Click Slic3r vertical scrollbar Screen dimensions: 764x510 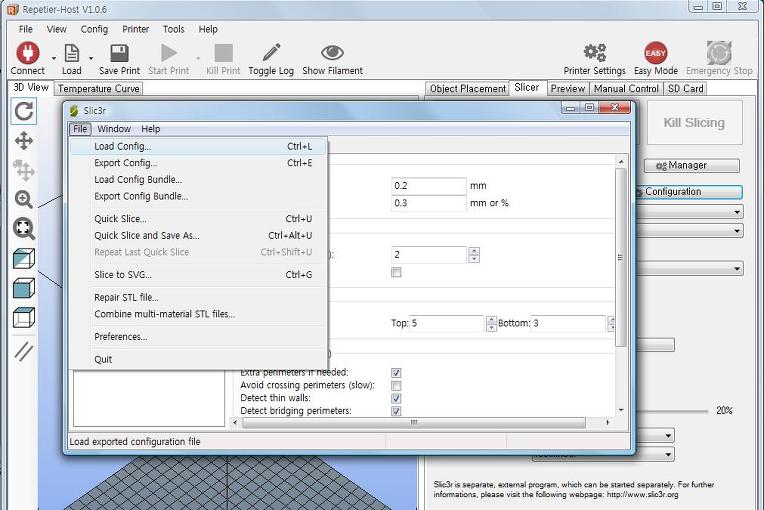coord(620,257)
